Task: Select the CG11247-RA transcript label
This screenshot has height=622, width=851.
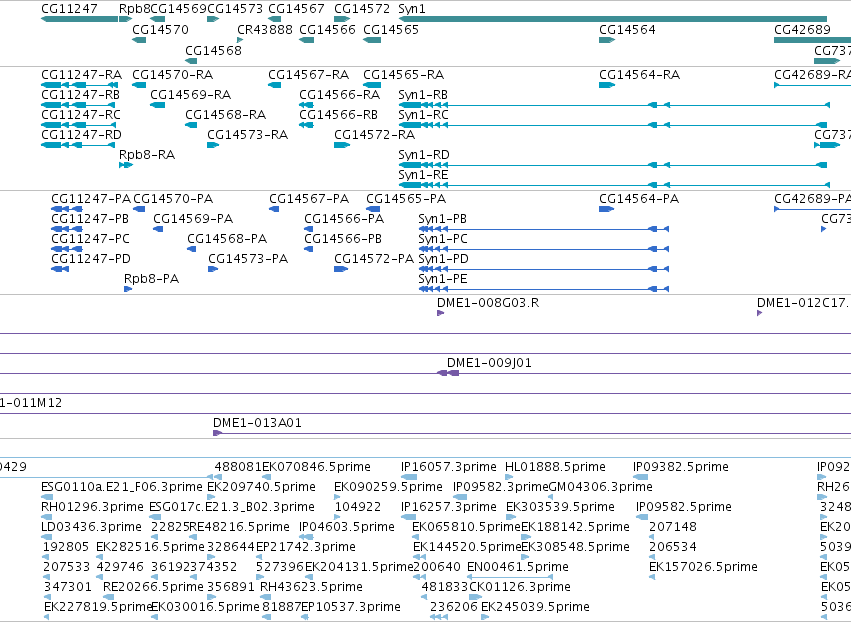Action: coord(81,75)
